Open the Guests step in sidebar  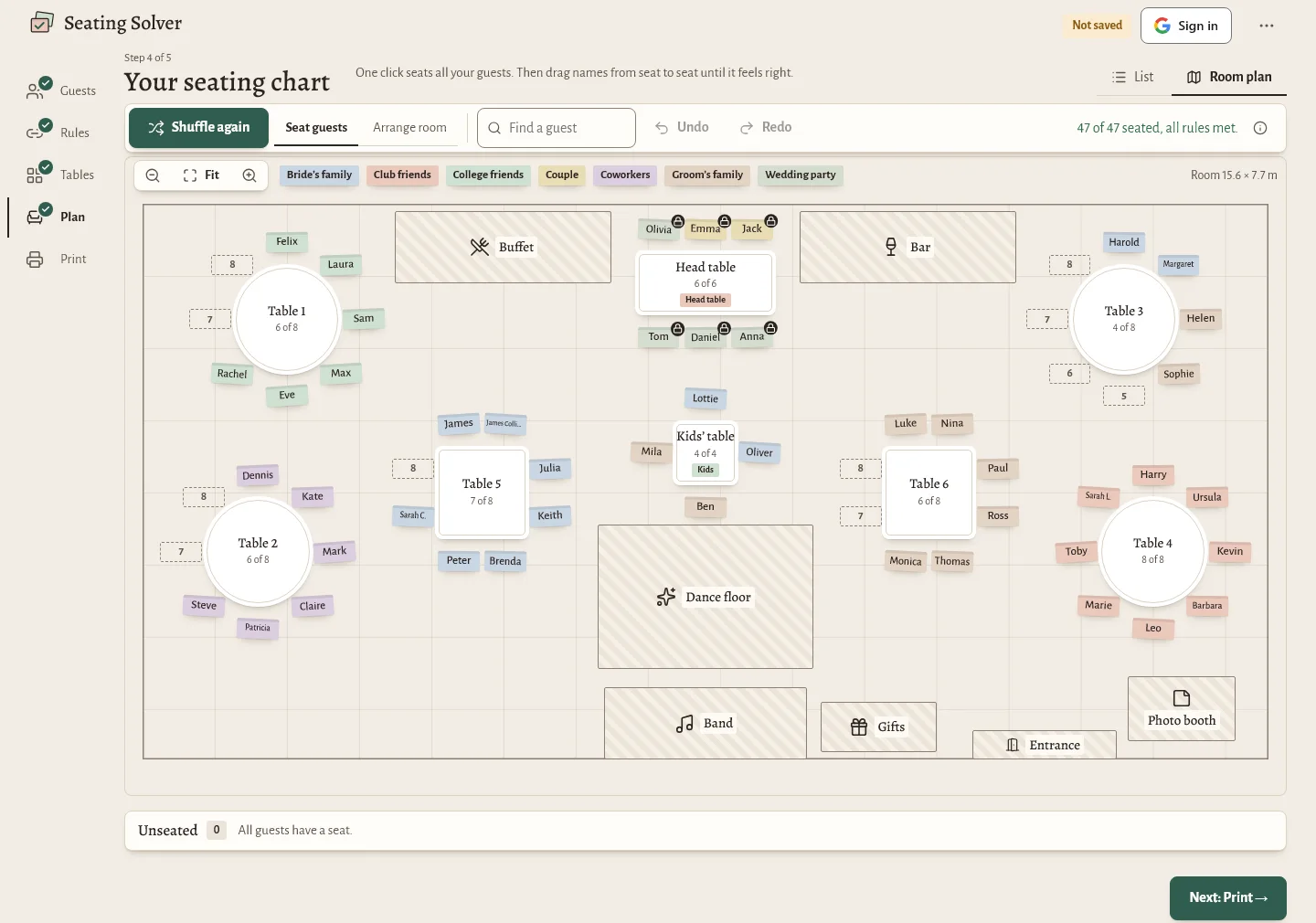(x=62, y=90)
